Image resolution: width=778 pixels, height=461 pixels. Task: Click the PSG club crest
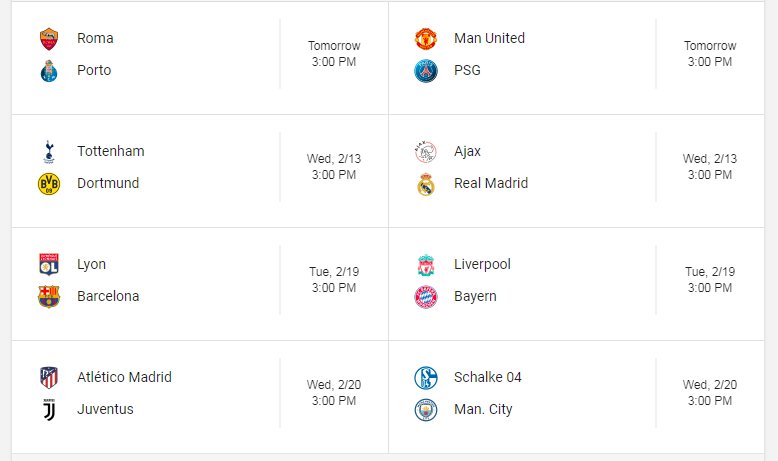(426, 71)
